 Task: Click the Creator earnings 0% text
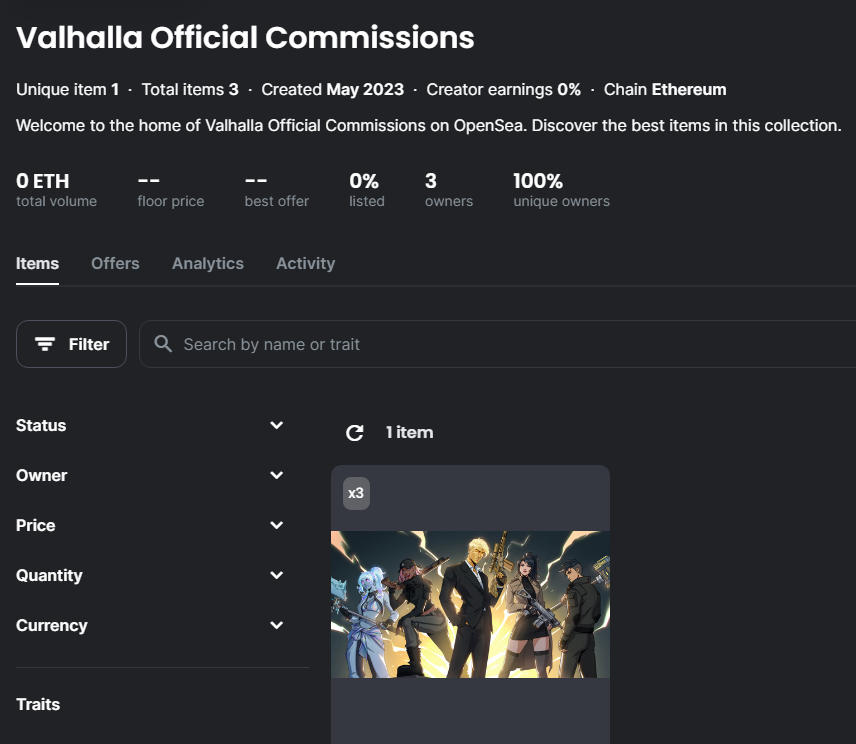[x=503, y=90]
